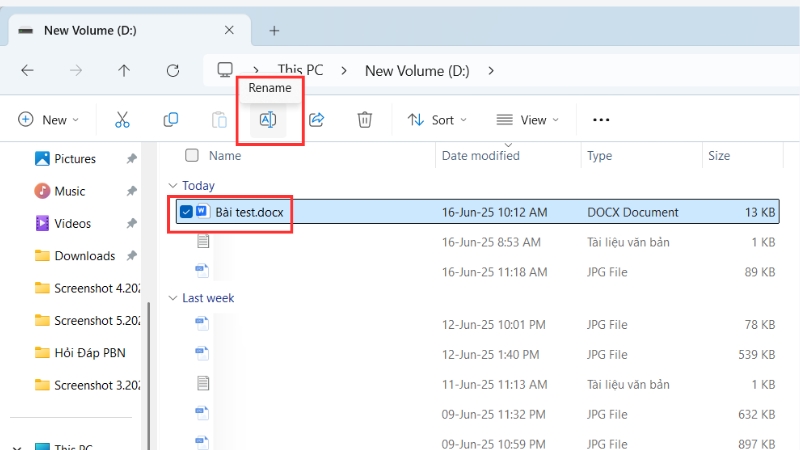
Task: Click the Cut scissors icon
Action: (x=122, y=120)
